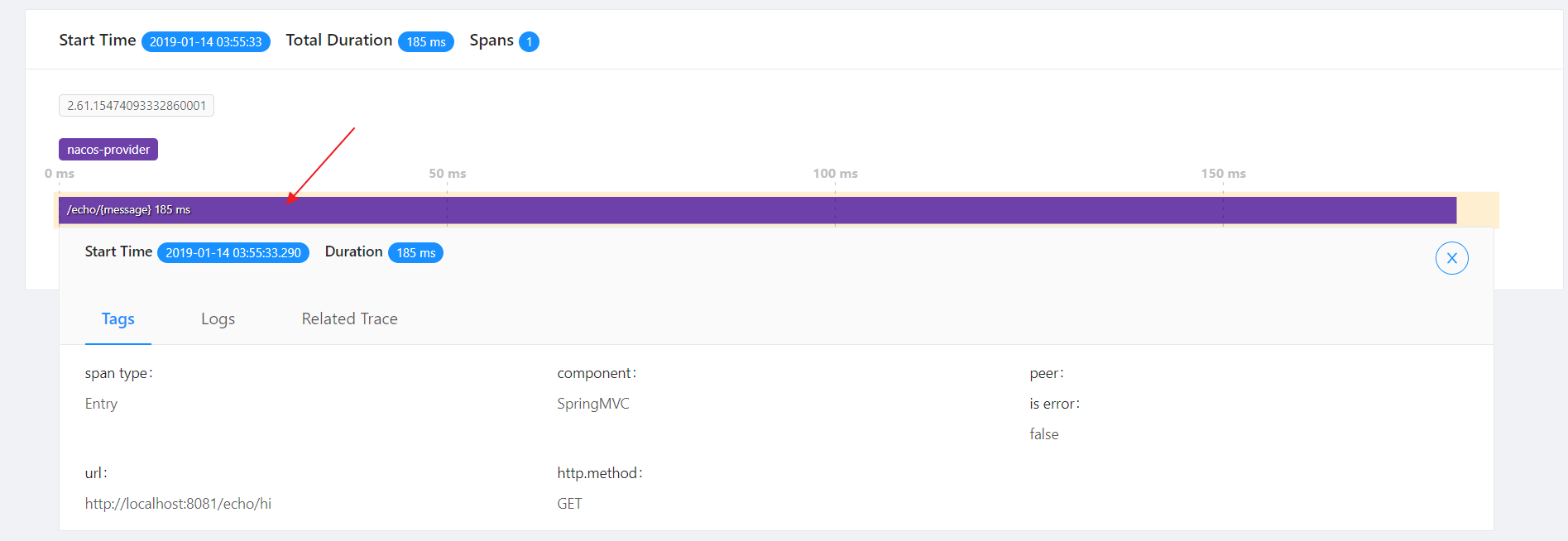Click the span Duration 185 ms badge
The height and width of the screenshot is (541, 1568).
(x=416, y=252)
